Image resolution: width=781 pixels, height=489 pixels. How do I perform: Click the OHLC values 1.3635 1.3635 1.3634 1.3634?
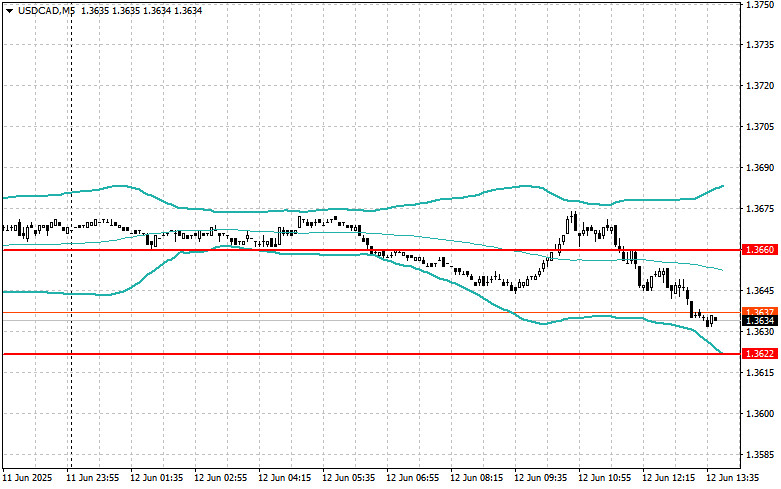pyautogui.click(x=141, y=10)
